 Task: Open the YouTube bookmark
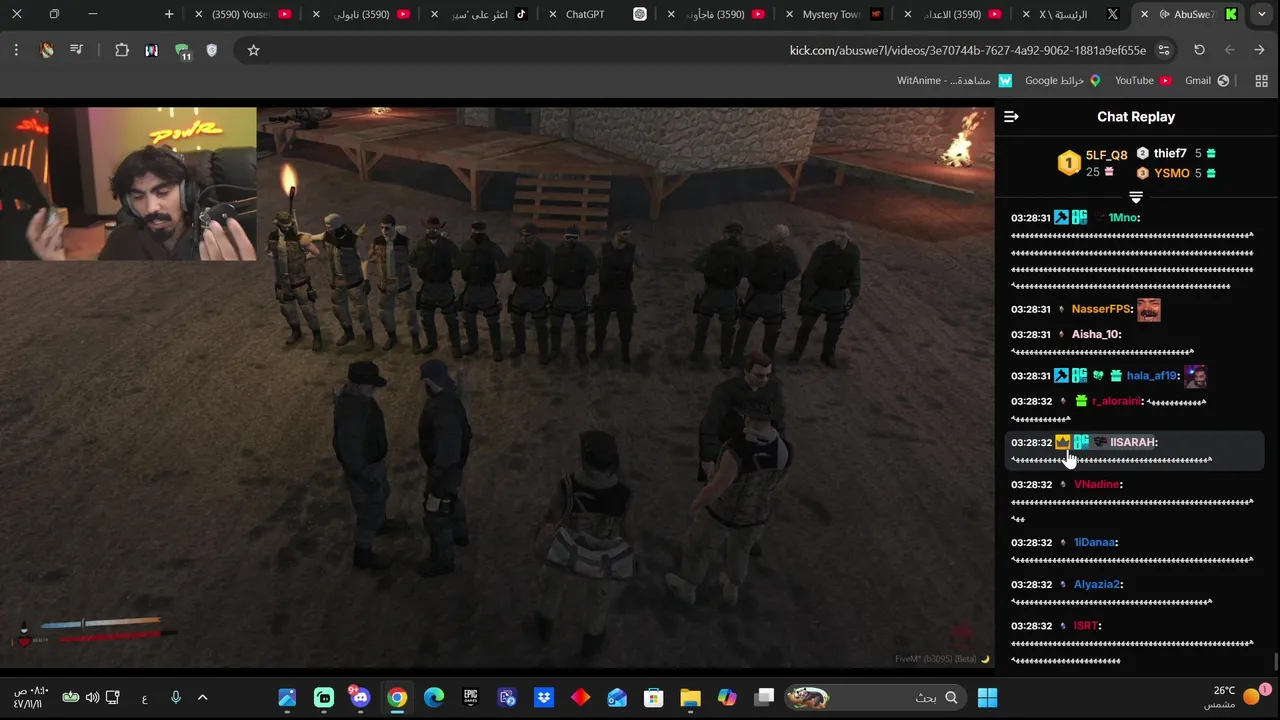coord(1143,81)
